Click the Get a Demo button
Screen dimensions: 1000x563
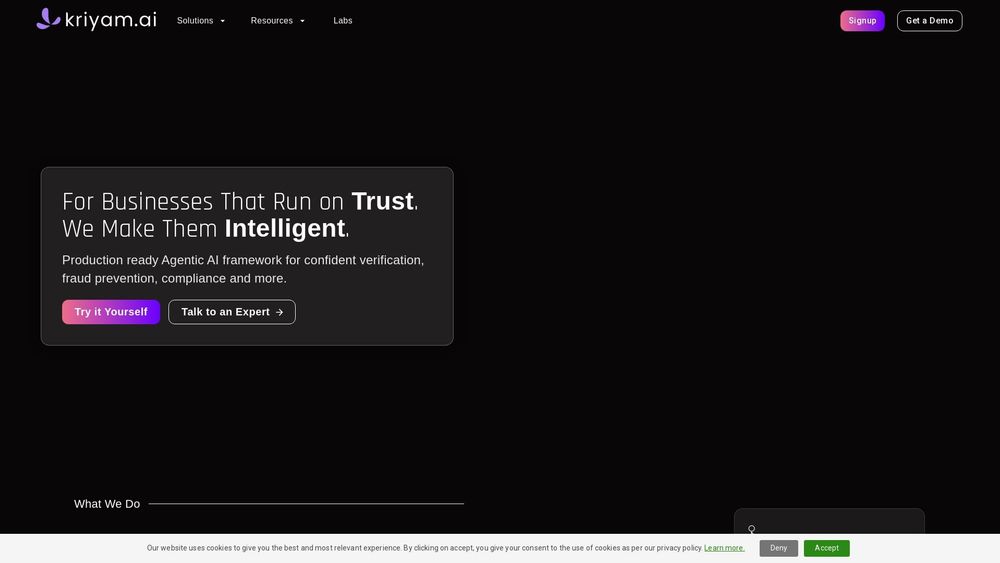coord(929,20)
